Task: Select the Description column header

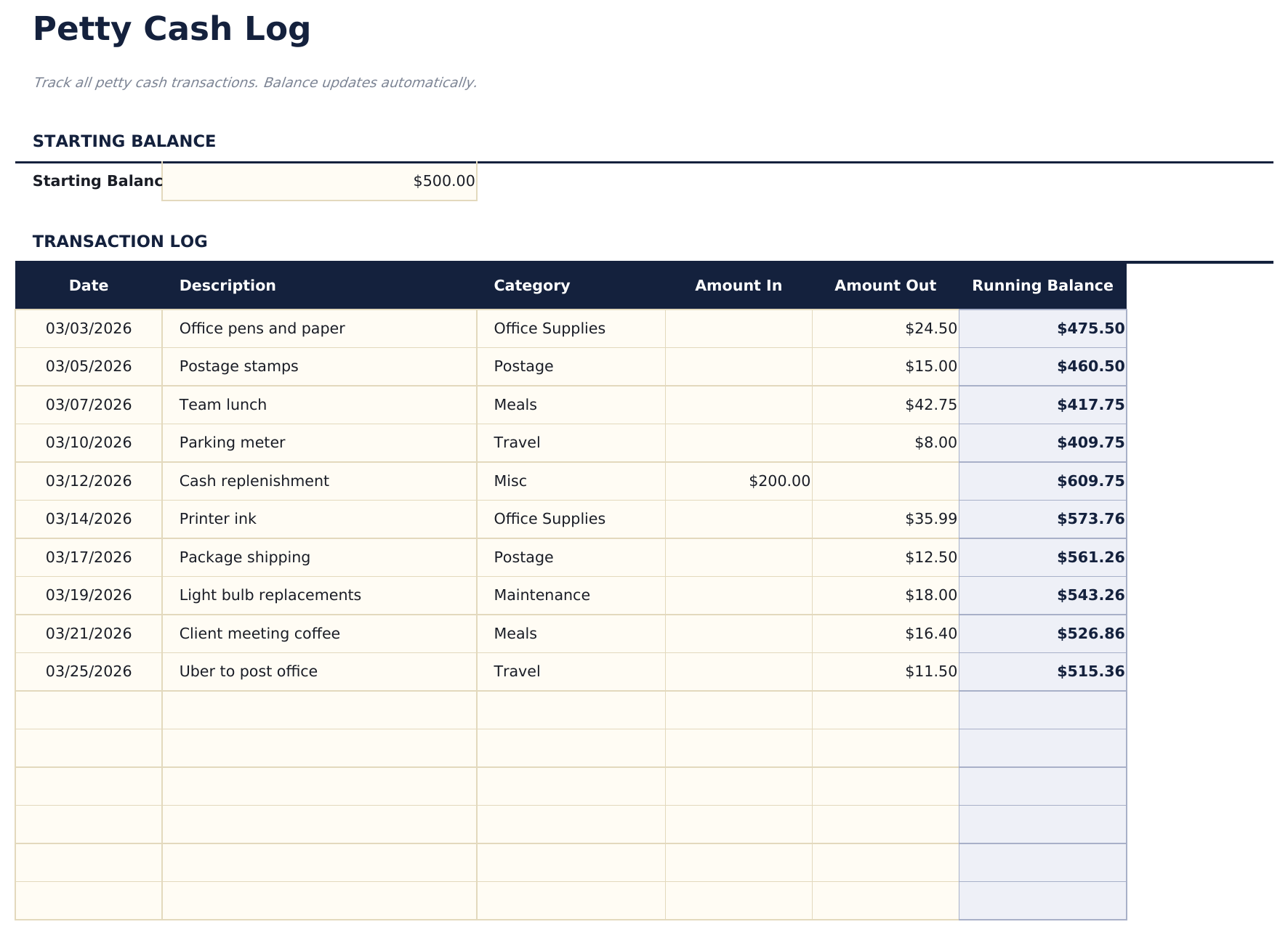Action: click(x=228, y=285)
